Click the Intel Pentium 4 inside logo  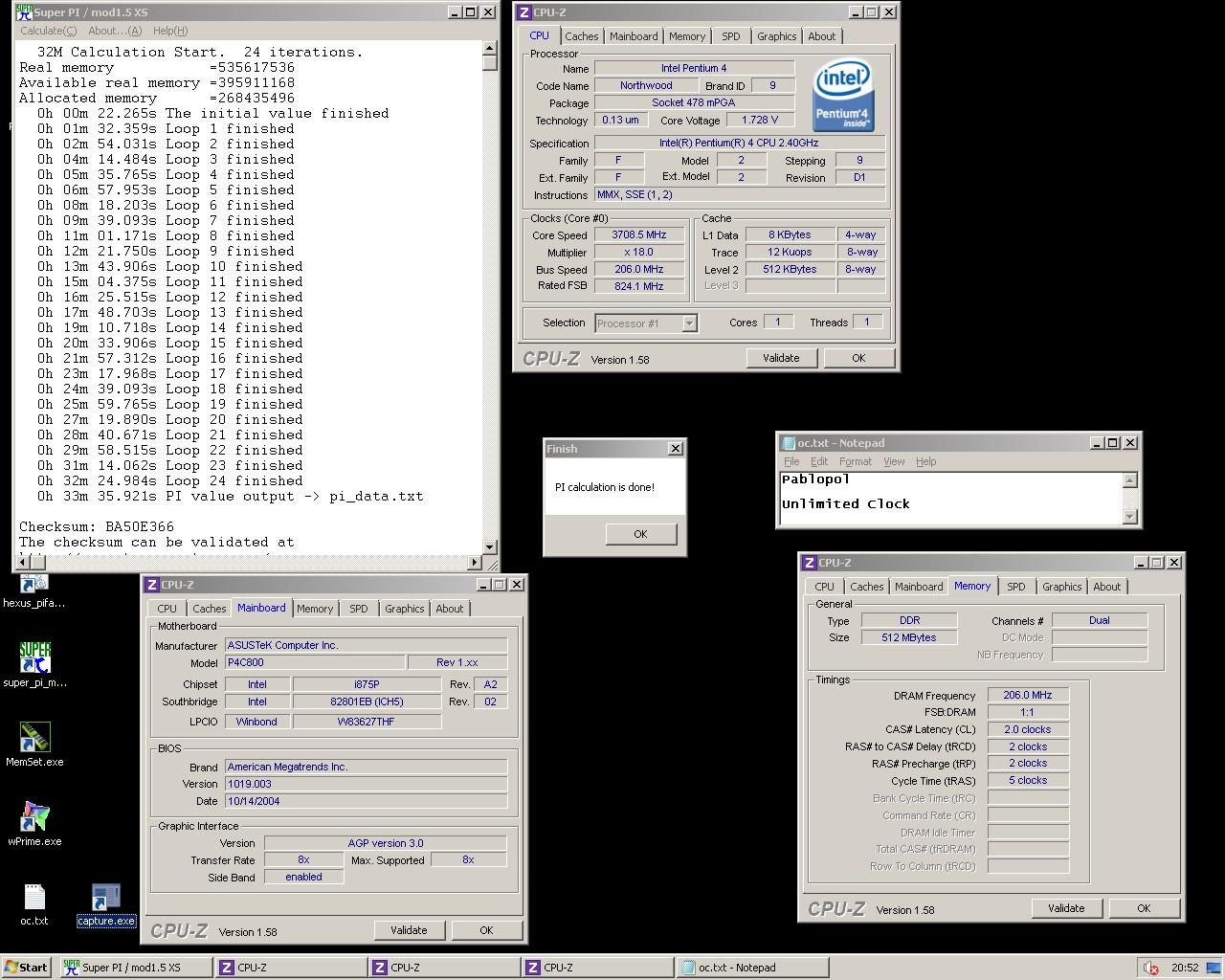click(842, 96)
